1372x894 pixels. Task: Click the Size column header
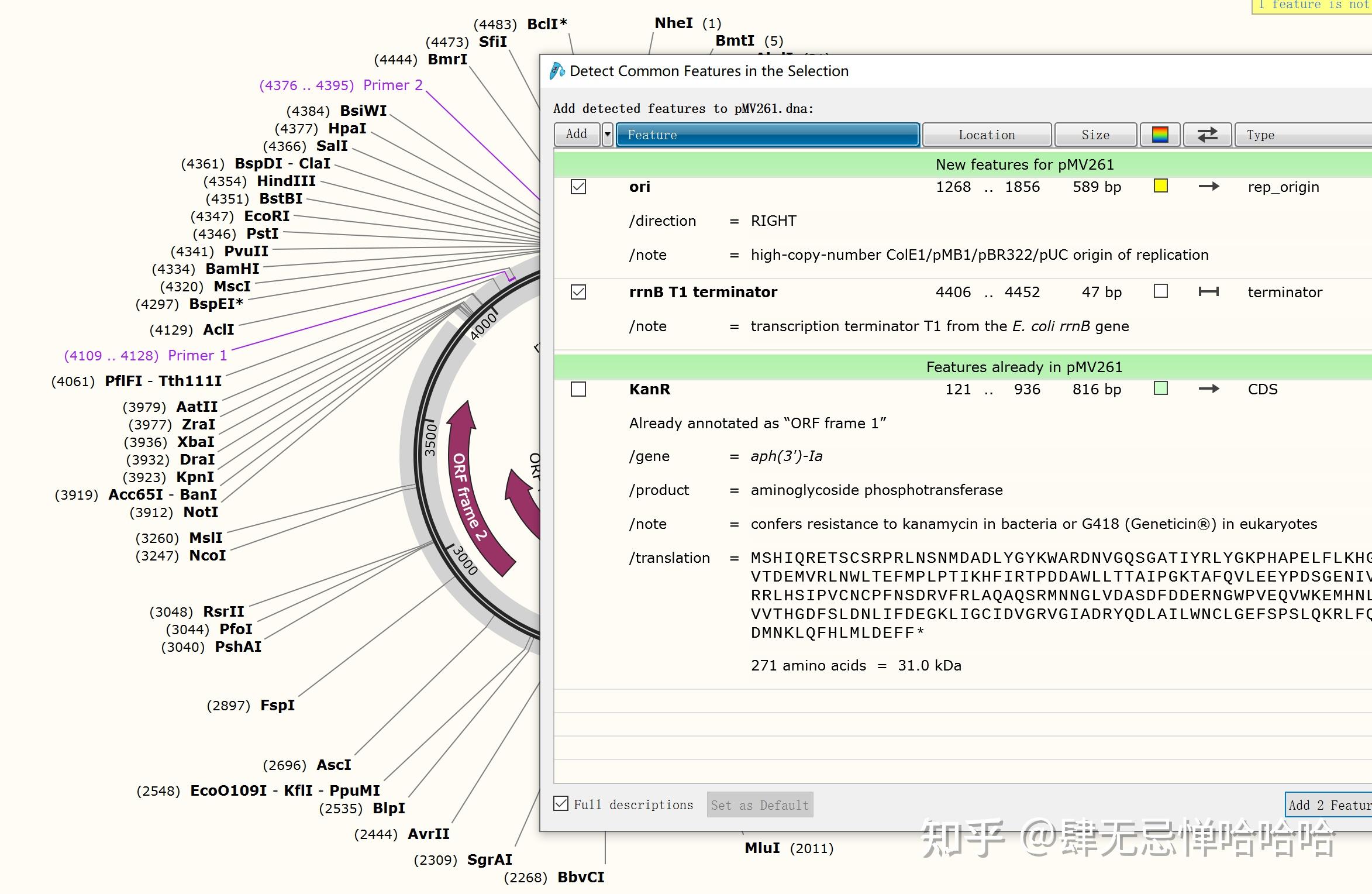click(1095, 135)
